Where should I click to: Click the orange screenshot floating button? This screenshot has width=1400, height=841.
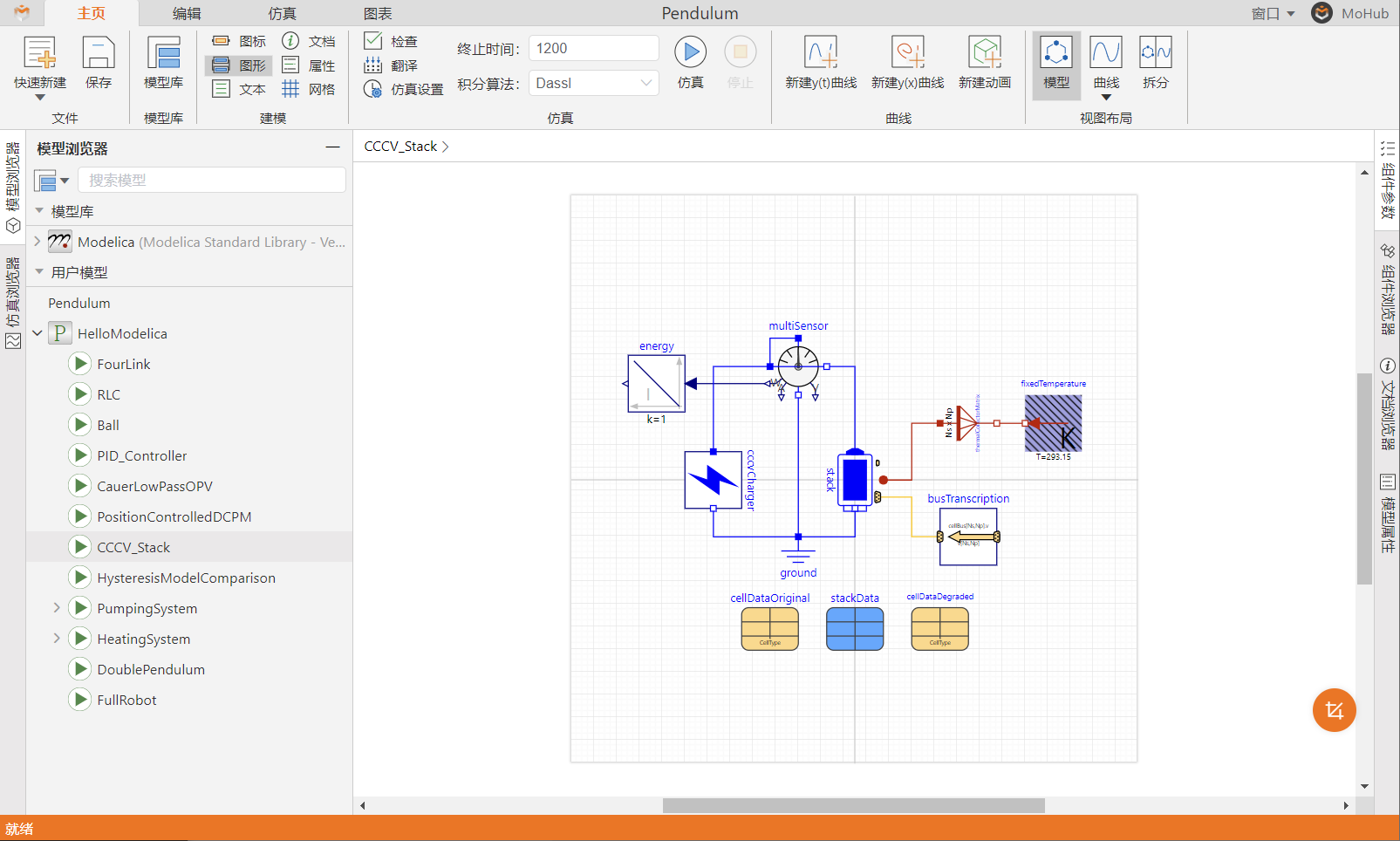(1334, 710)
